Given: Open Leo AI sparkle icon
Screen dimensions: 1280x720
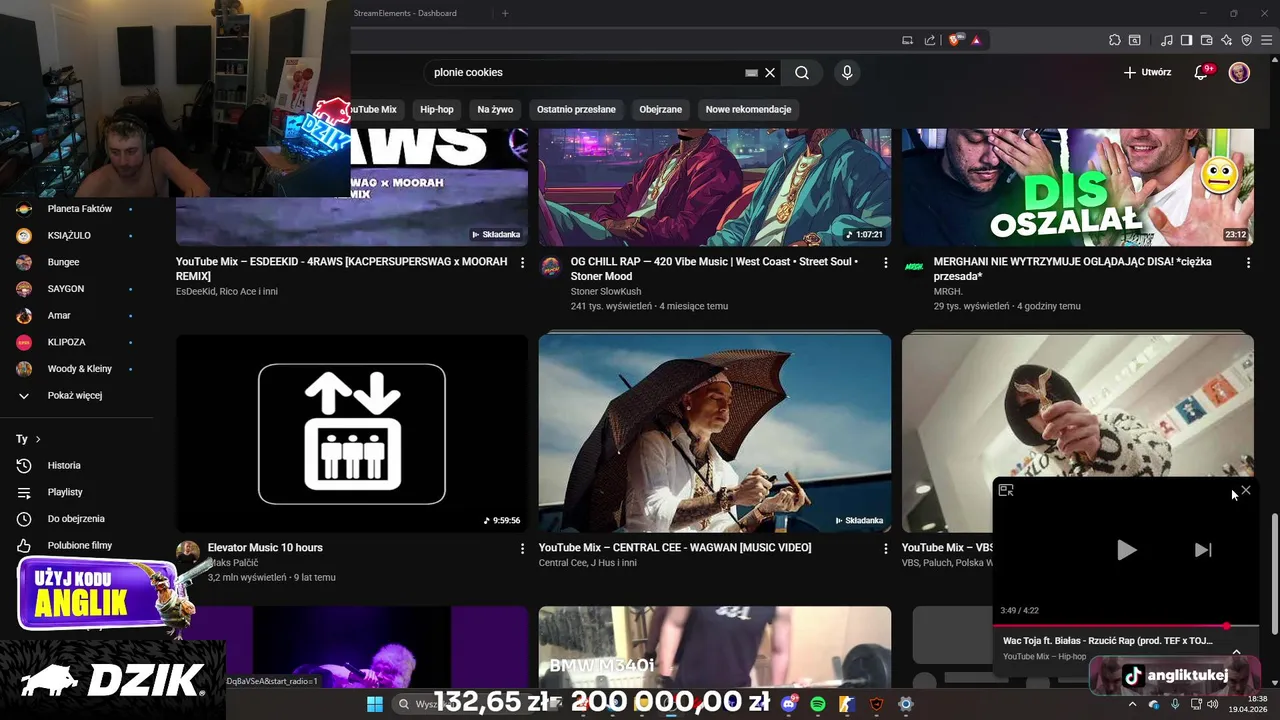Looking at the screenshot, I should 1226,40.
